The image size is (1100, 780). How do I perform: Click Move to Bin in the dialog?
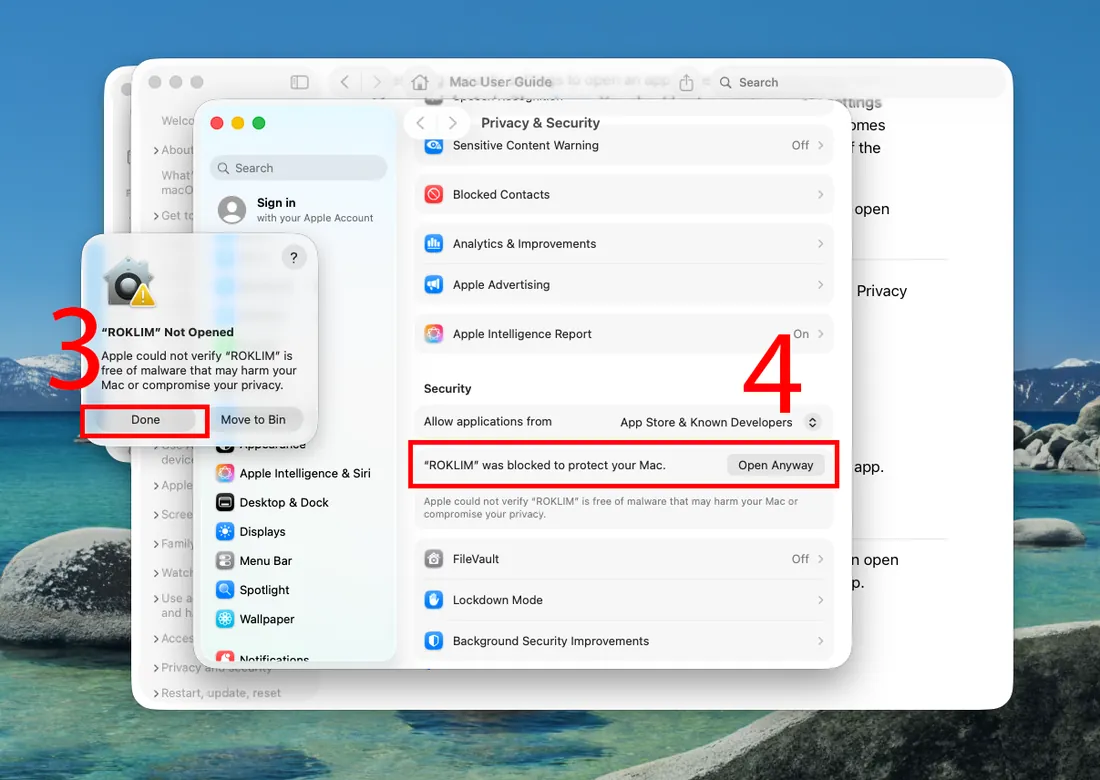(253, 419)
